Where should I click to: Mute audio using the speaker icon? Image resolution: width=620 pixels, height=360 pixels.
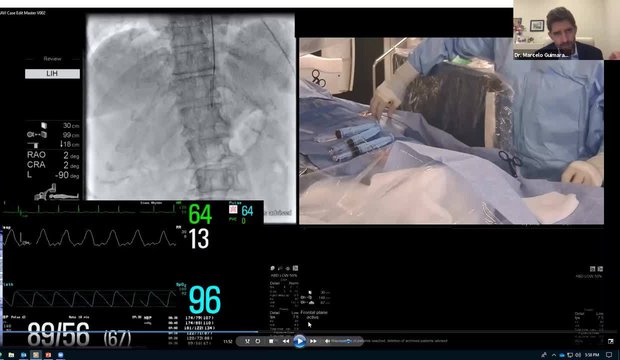(327, 341)
